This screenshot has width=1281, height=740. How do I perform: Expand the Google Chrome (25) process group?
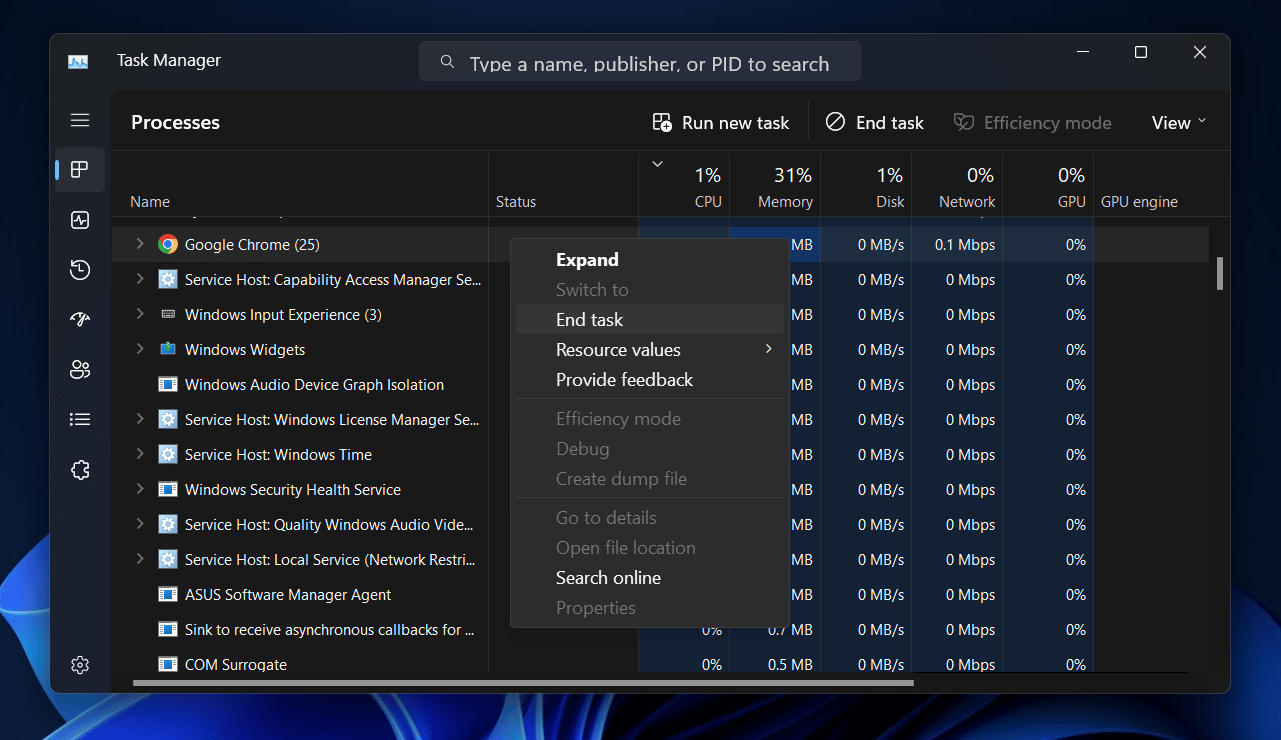(140, 244)
